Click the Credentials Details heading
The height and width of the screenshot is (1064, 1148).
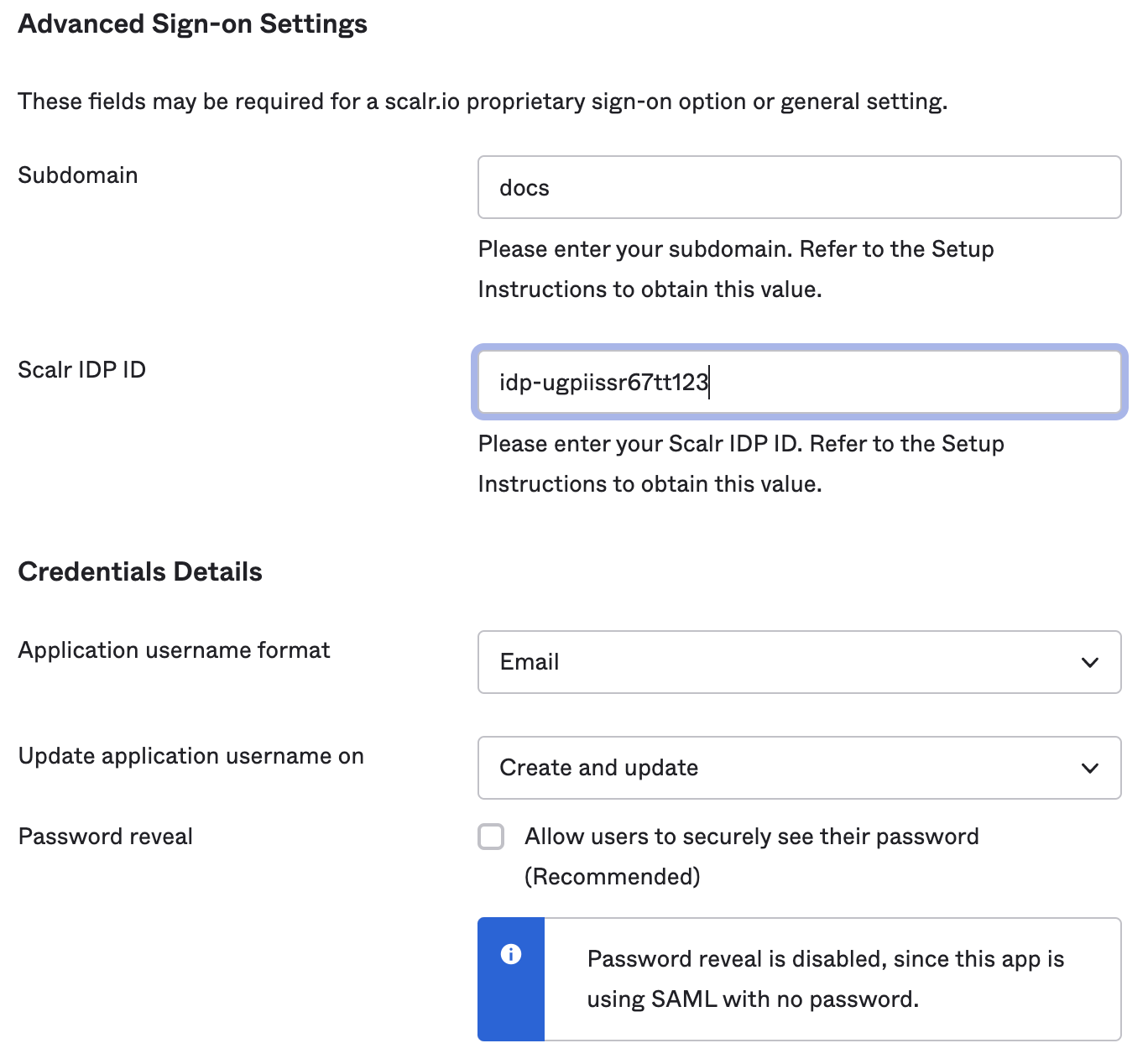click(140, 571)
